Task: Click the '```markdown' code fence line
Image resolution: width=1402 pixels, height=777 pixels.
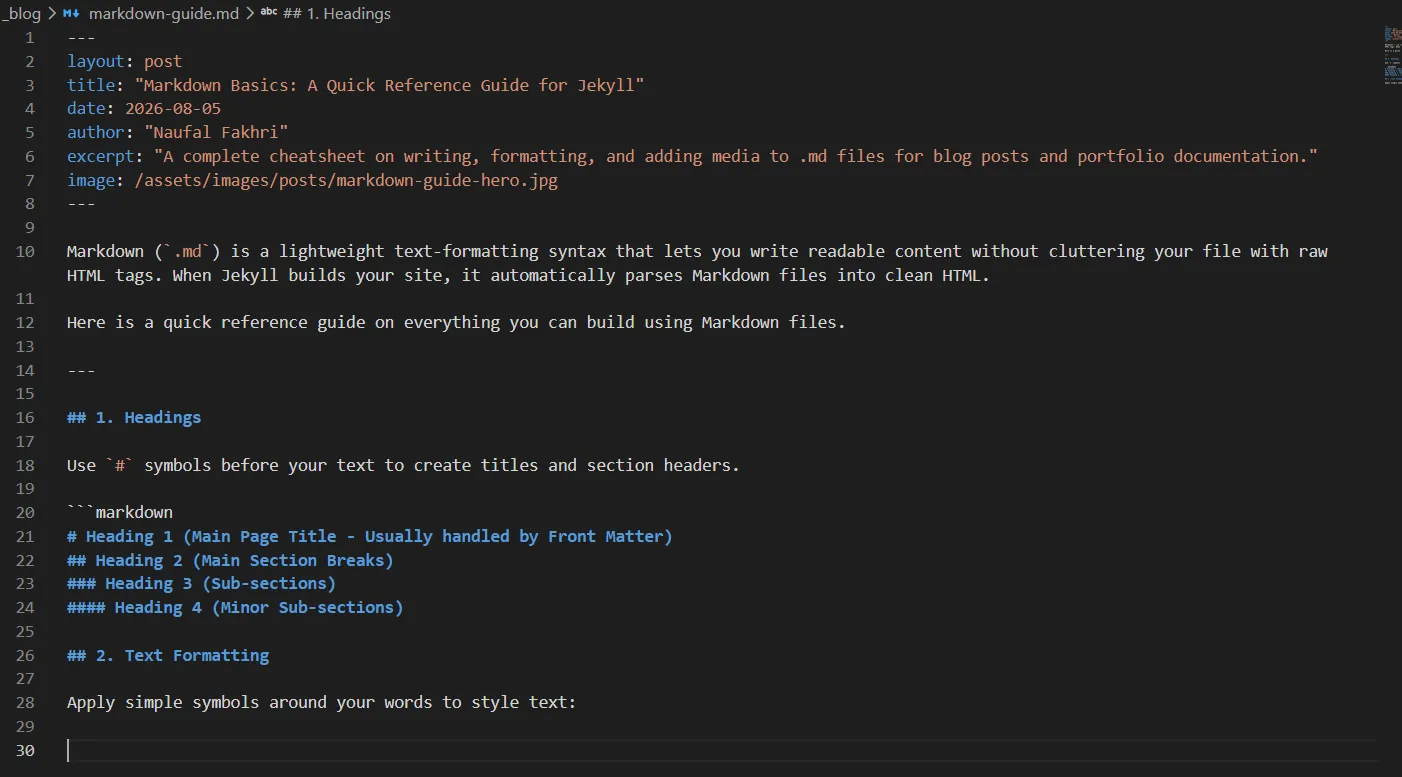Action: point(120,512)
